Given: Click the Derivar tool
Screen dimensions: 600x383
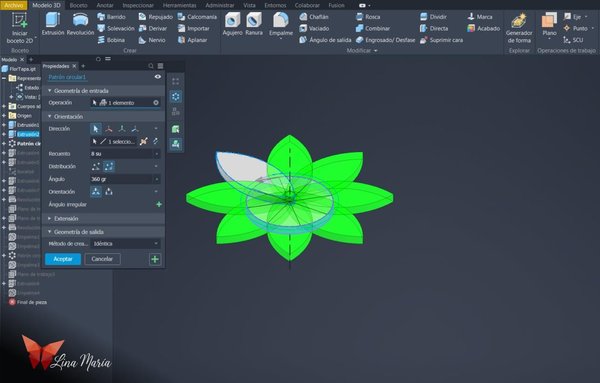Looking at the screenshot, I should point(153,28).
